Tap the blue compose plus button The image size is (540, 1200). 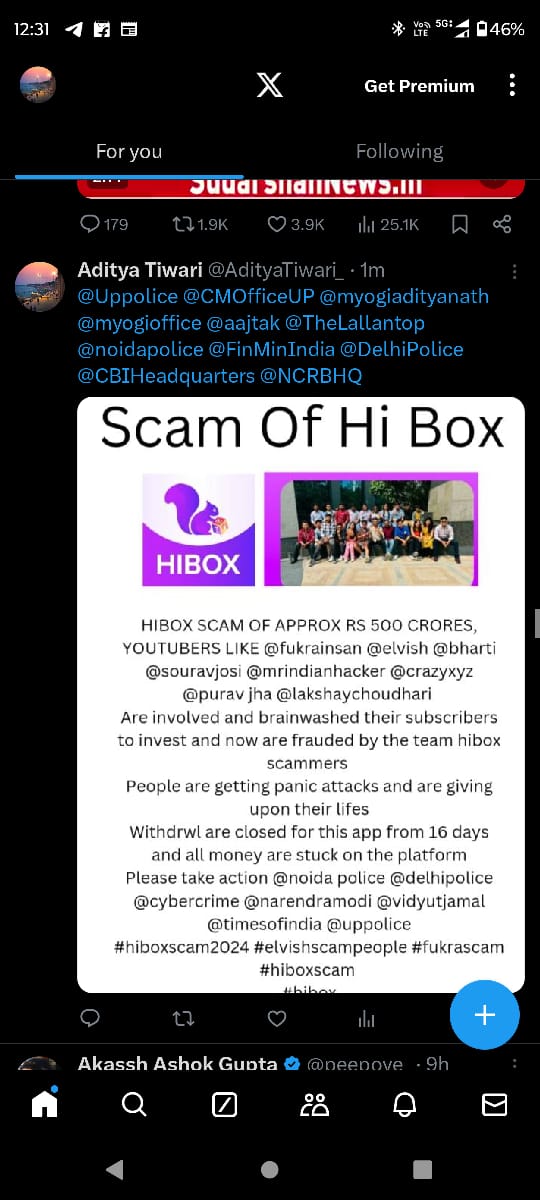485,1015
